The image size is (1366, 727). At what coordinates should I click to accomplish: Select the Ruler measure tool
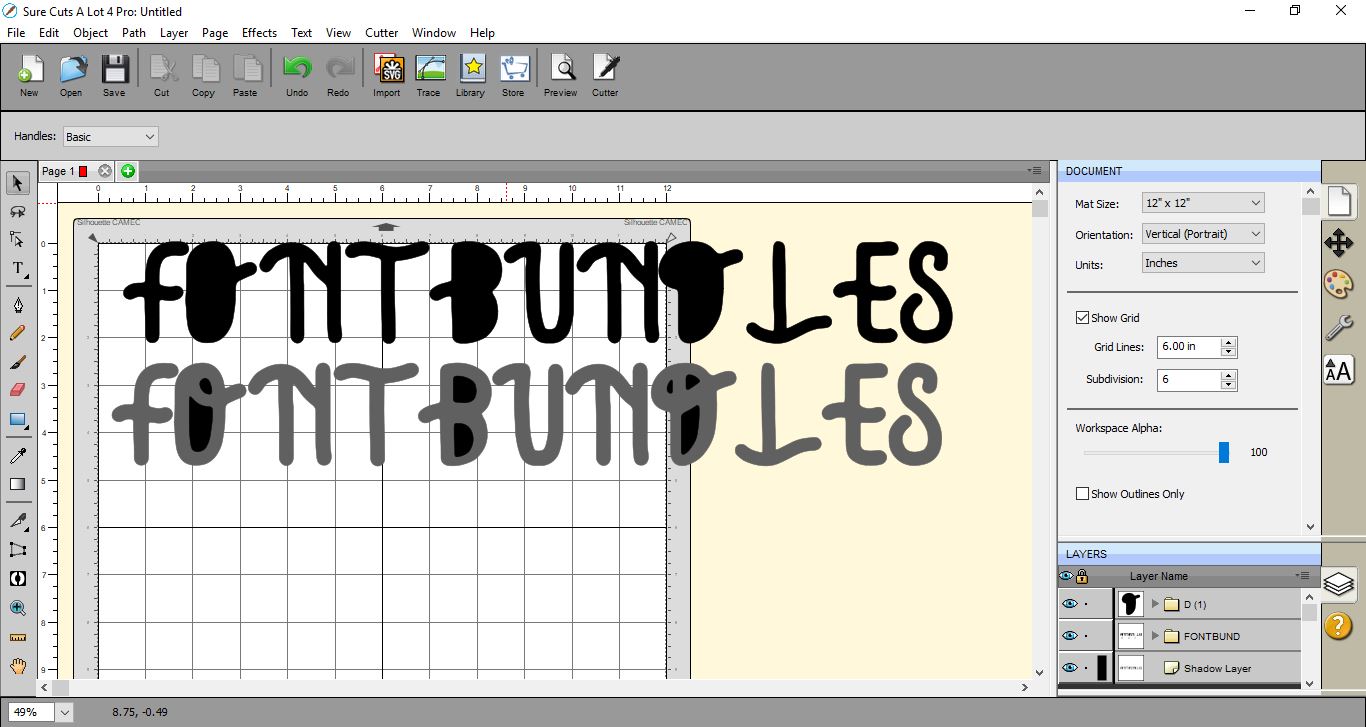tap(18, 636)
